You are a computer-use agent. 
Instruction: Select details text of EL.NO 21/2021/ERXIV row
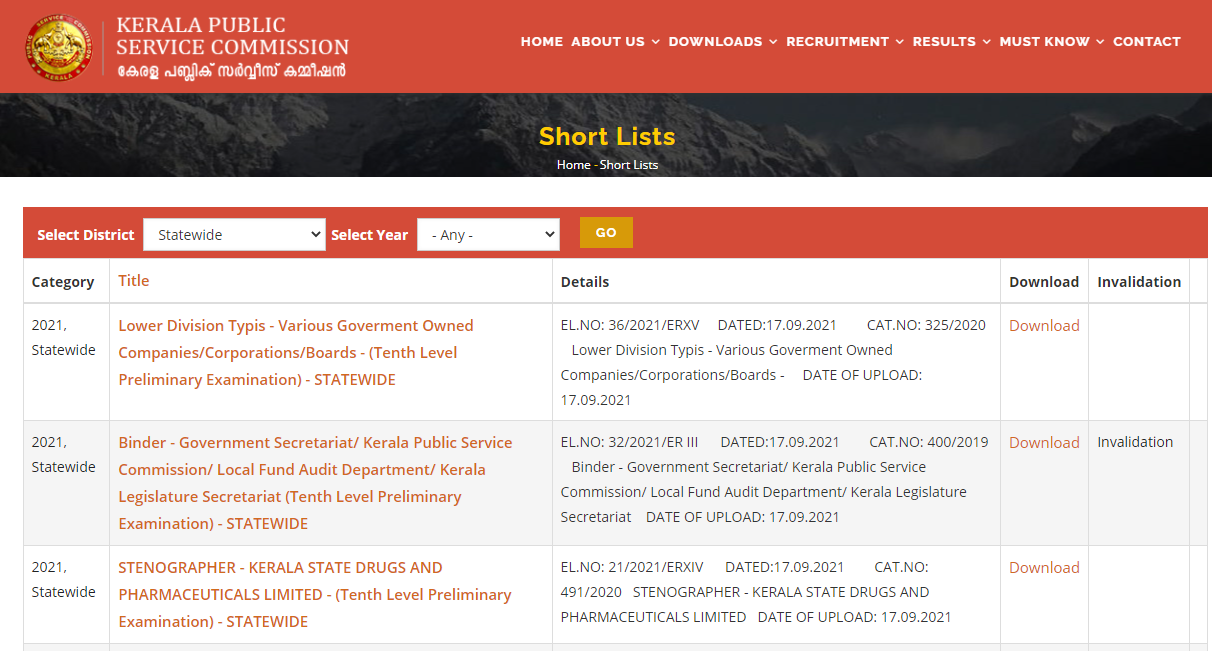[x=756, y=592]
